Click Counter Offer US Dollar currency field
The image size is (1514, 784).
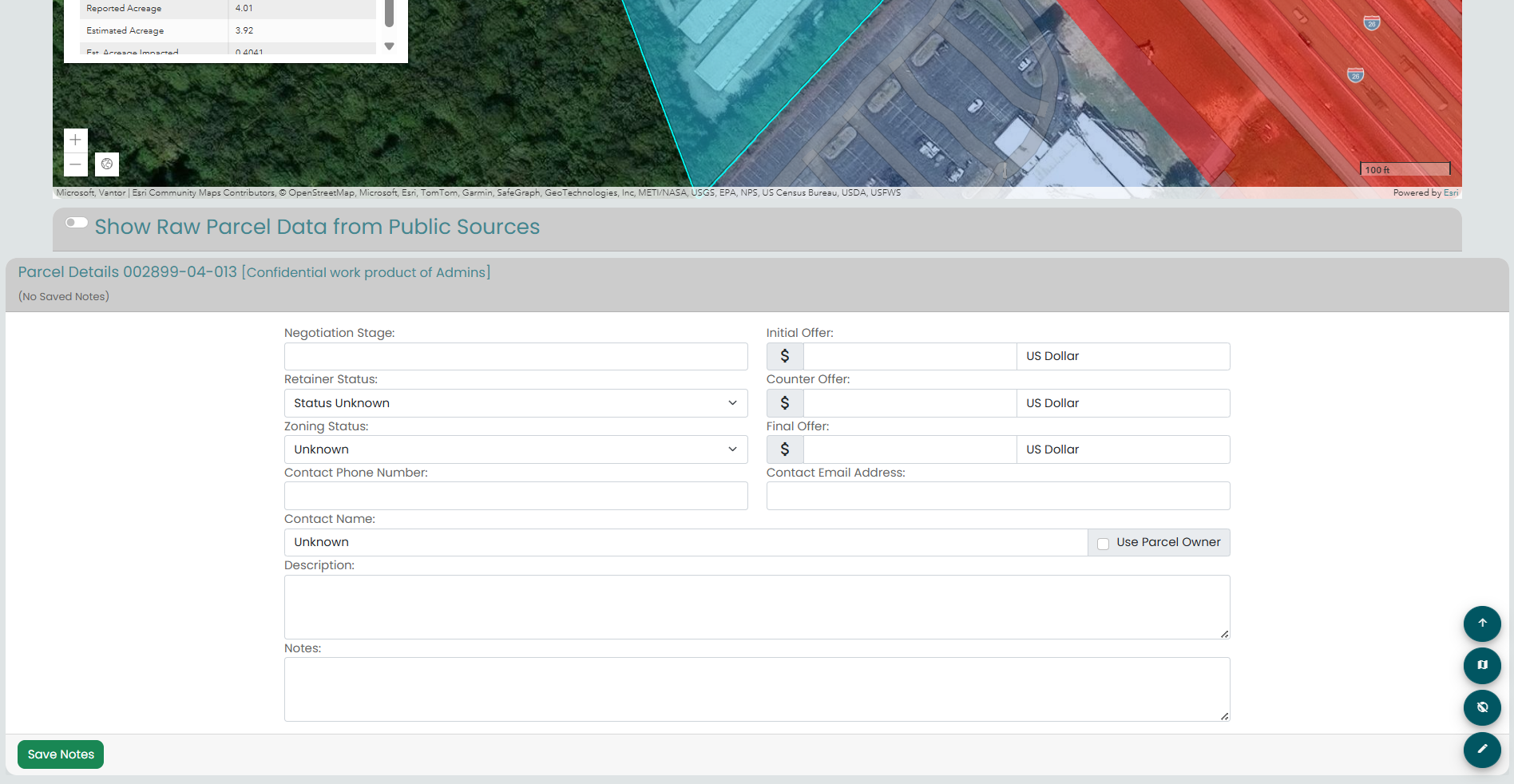coord(1123,403)
